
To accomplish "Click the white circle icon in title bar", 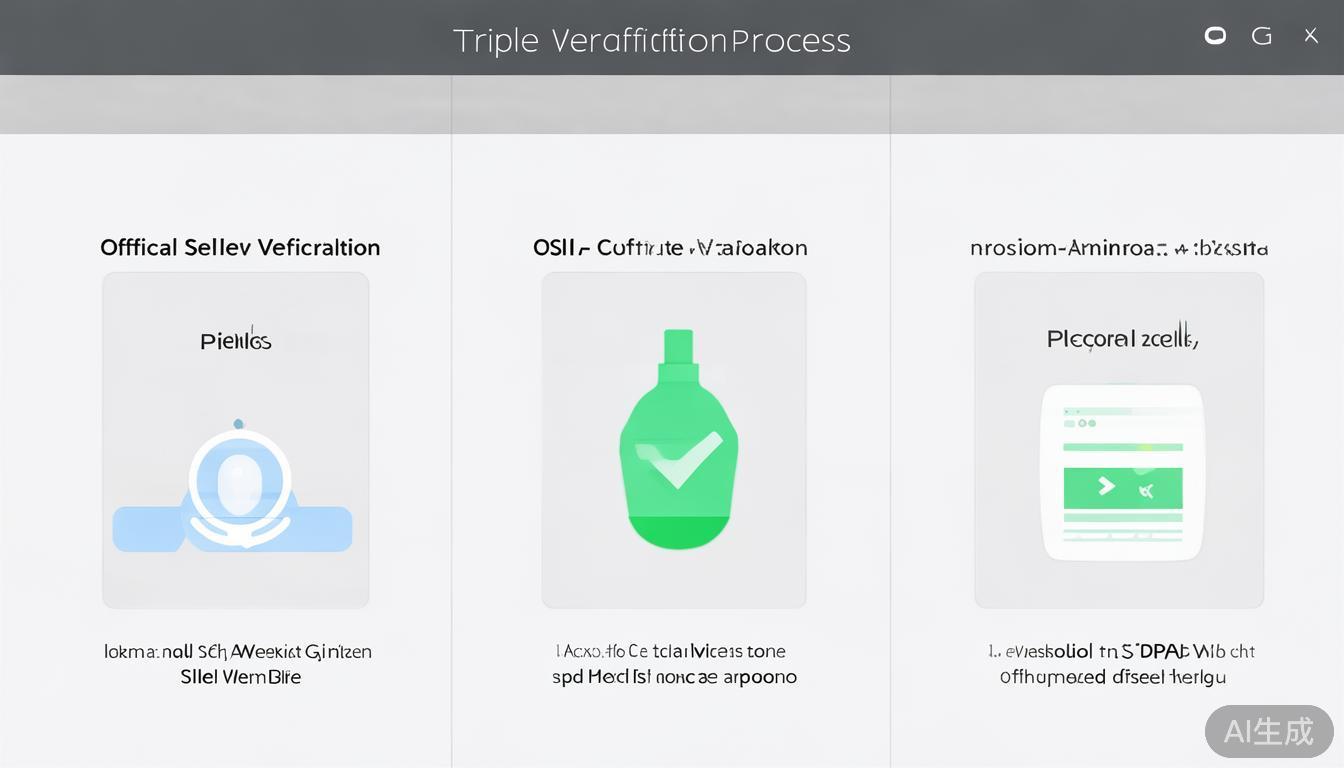I will coord(1215,36).
